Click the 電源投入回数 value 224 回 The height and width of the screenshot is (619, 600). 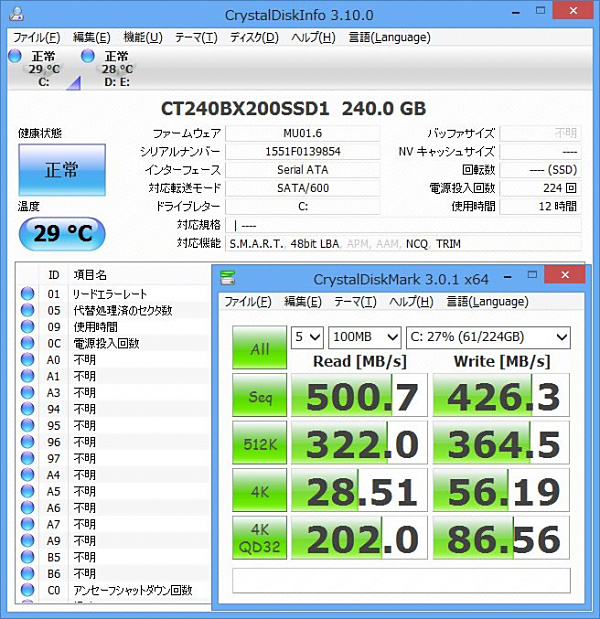click(540, 188)
